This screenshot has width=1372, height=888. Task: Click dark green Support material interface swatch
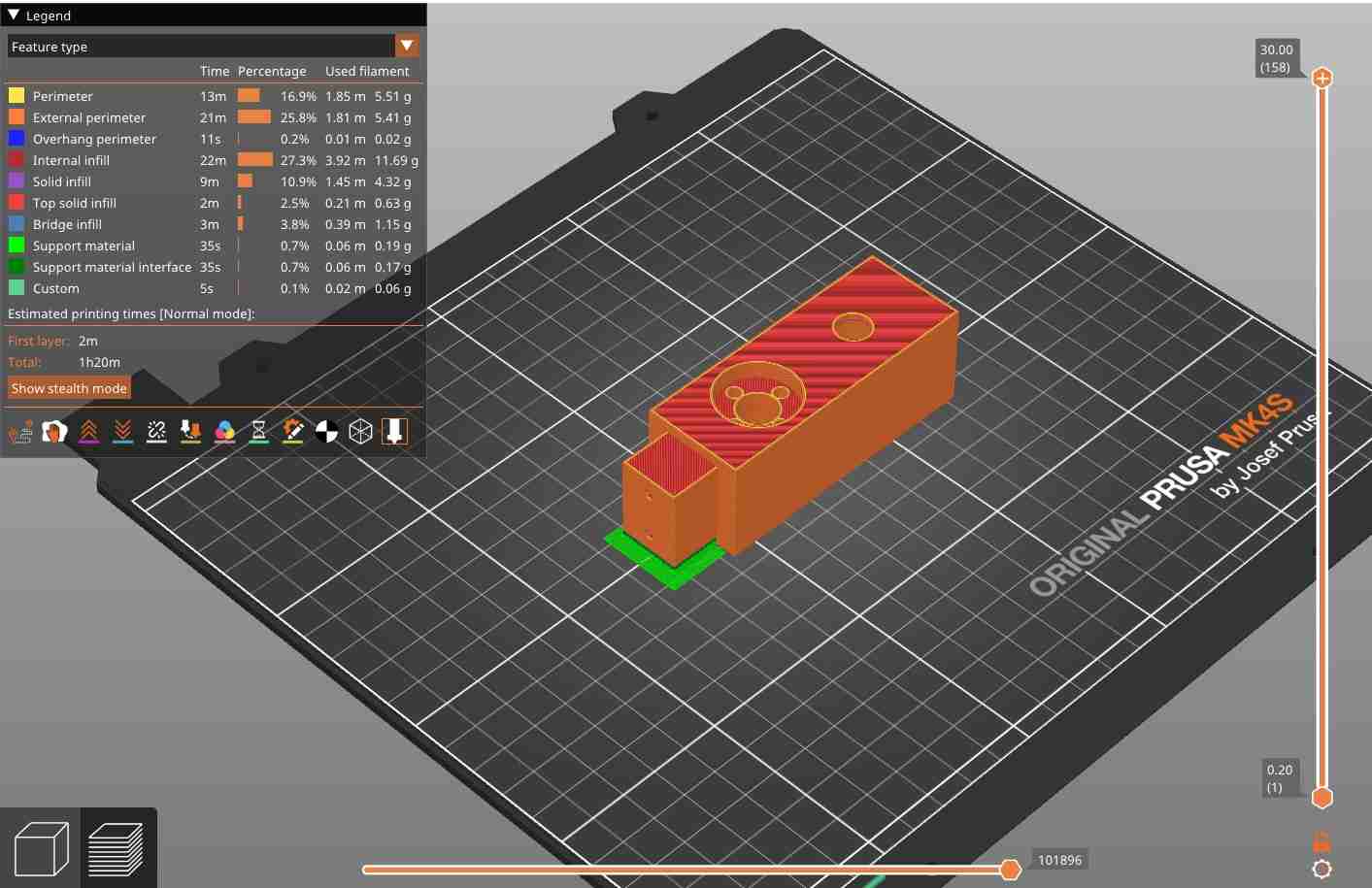pos(17,267)
